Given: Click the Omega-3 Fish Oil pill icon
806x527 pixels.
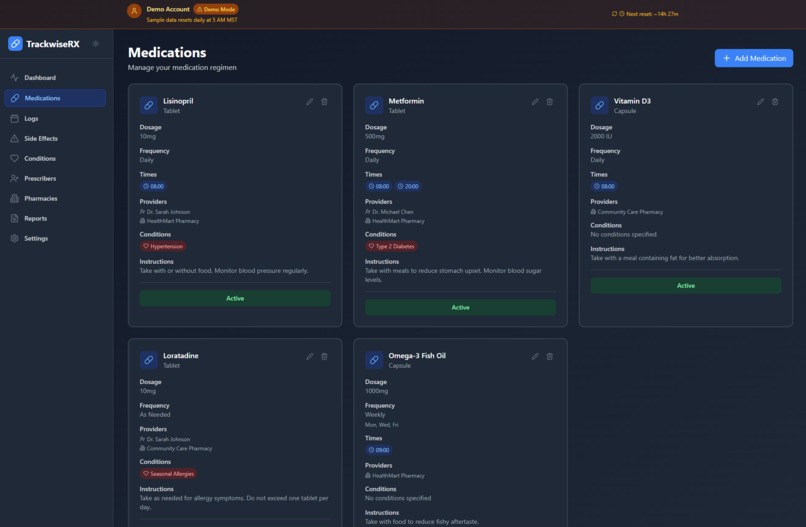Looking at the screenshot, I should 374,360.
